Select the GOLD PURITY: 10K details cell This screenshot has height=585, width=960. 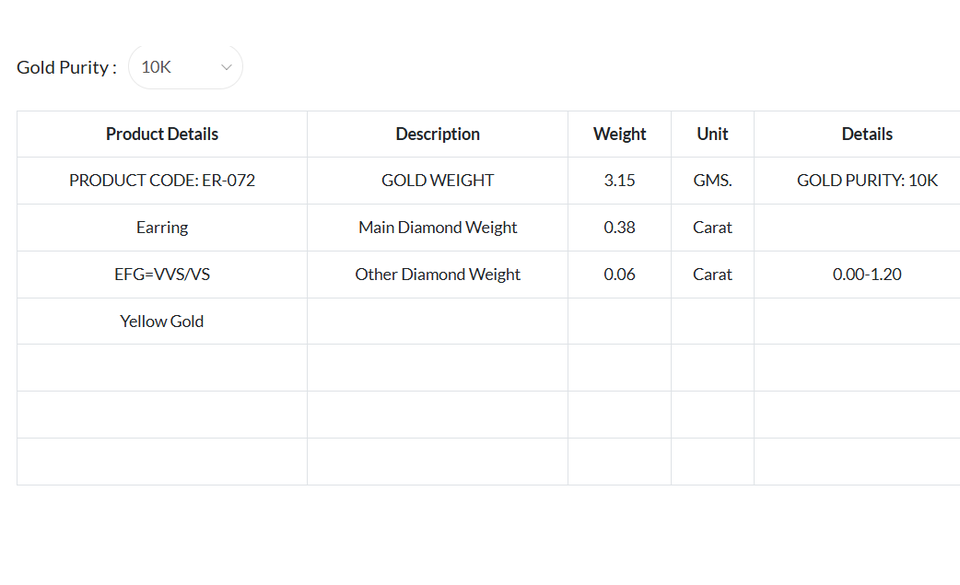point(866,181)
